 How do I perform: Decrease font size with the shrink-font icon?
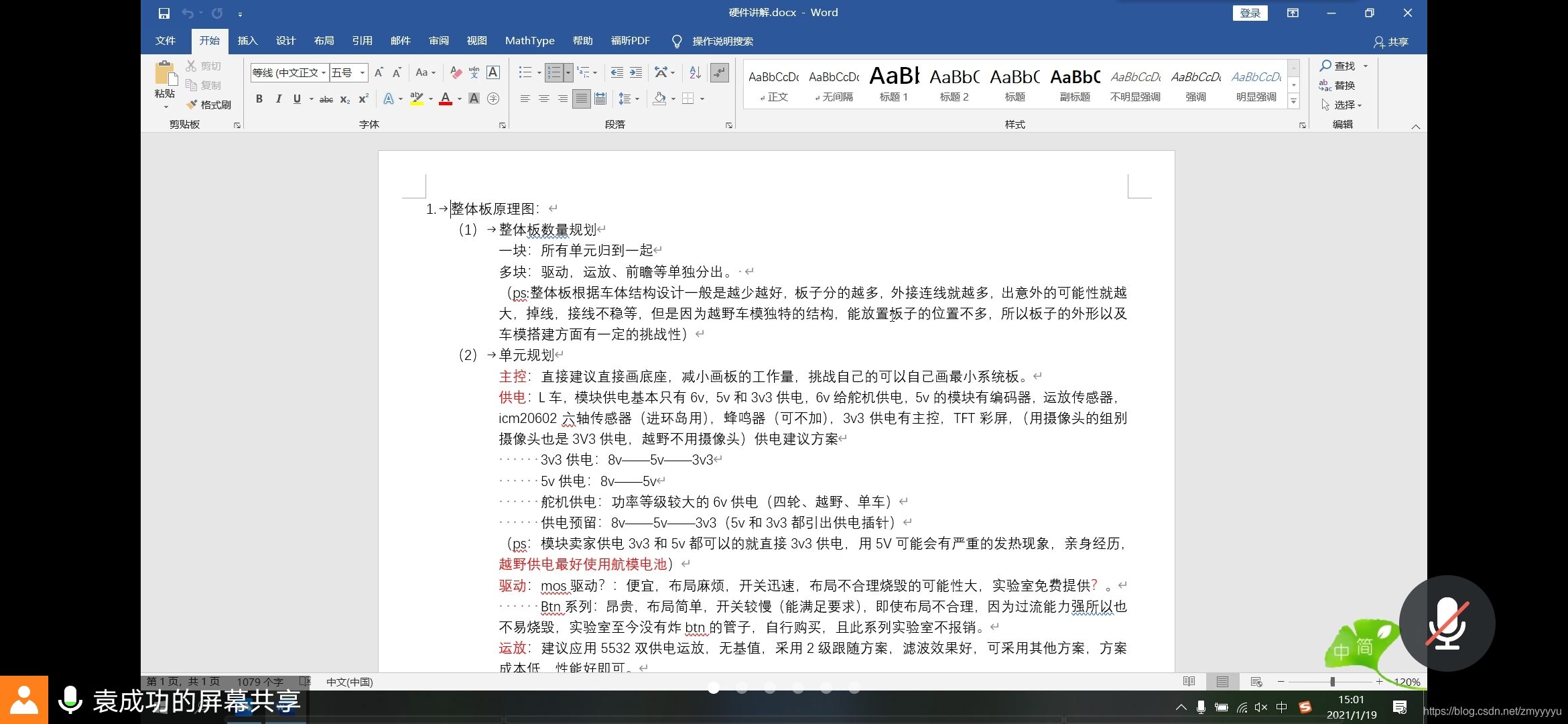click(x=397, y=72)
